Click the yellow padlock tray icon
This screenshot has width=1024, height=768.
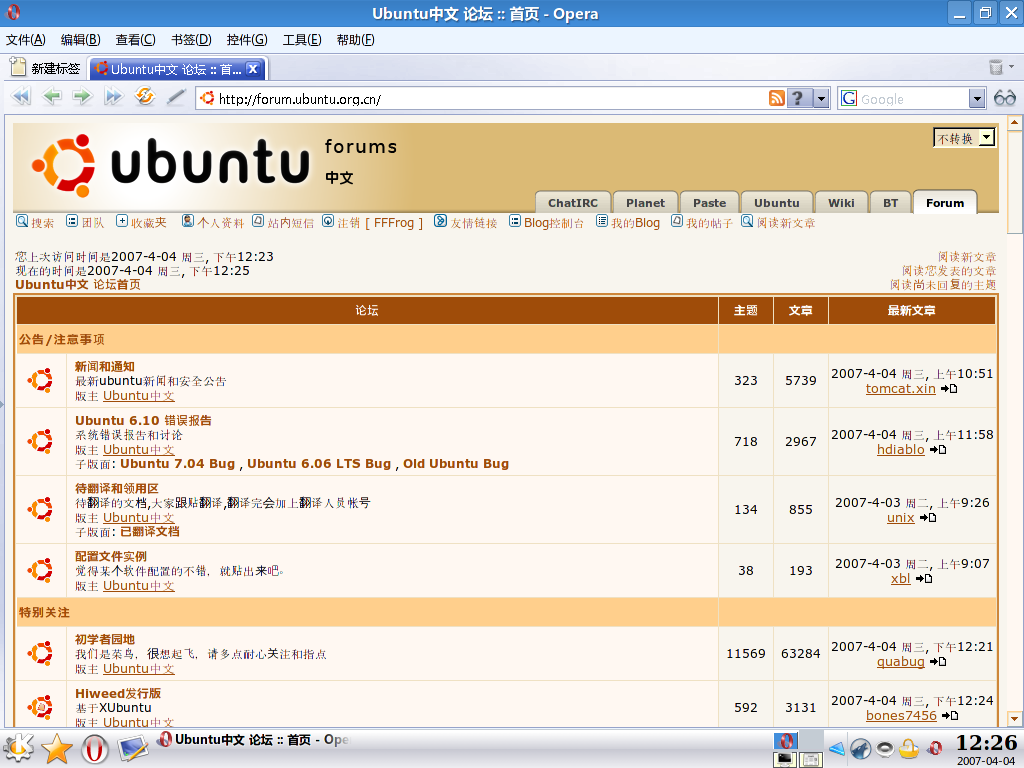pos(909,748)
